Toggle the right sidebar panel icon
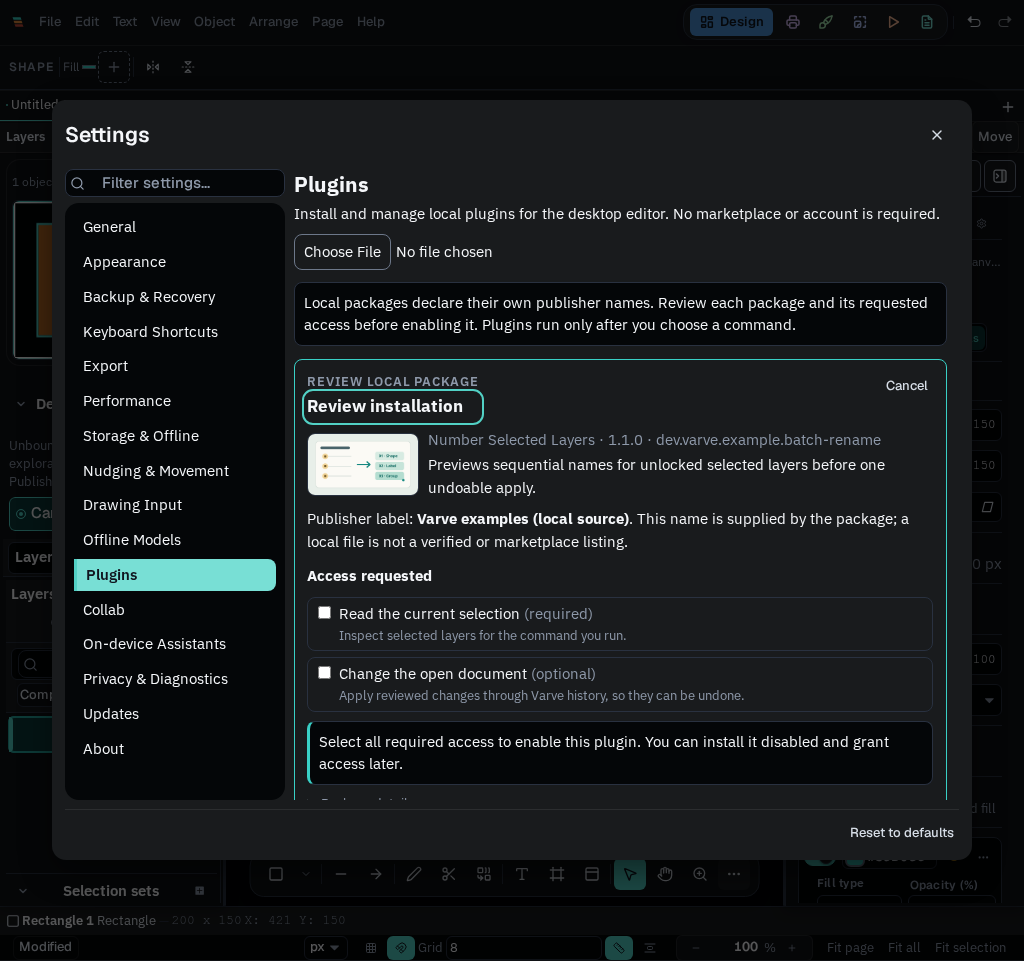Image resolution: width=1024 pixels, height=961 pixels. pos(1000,176)
